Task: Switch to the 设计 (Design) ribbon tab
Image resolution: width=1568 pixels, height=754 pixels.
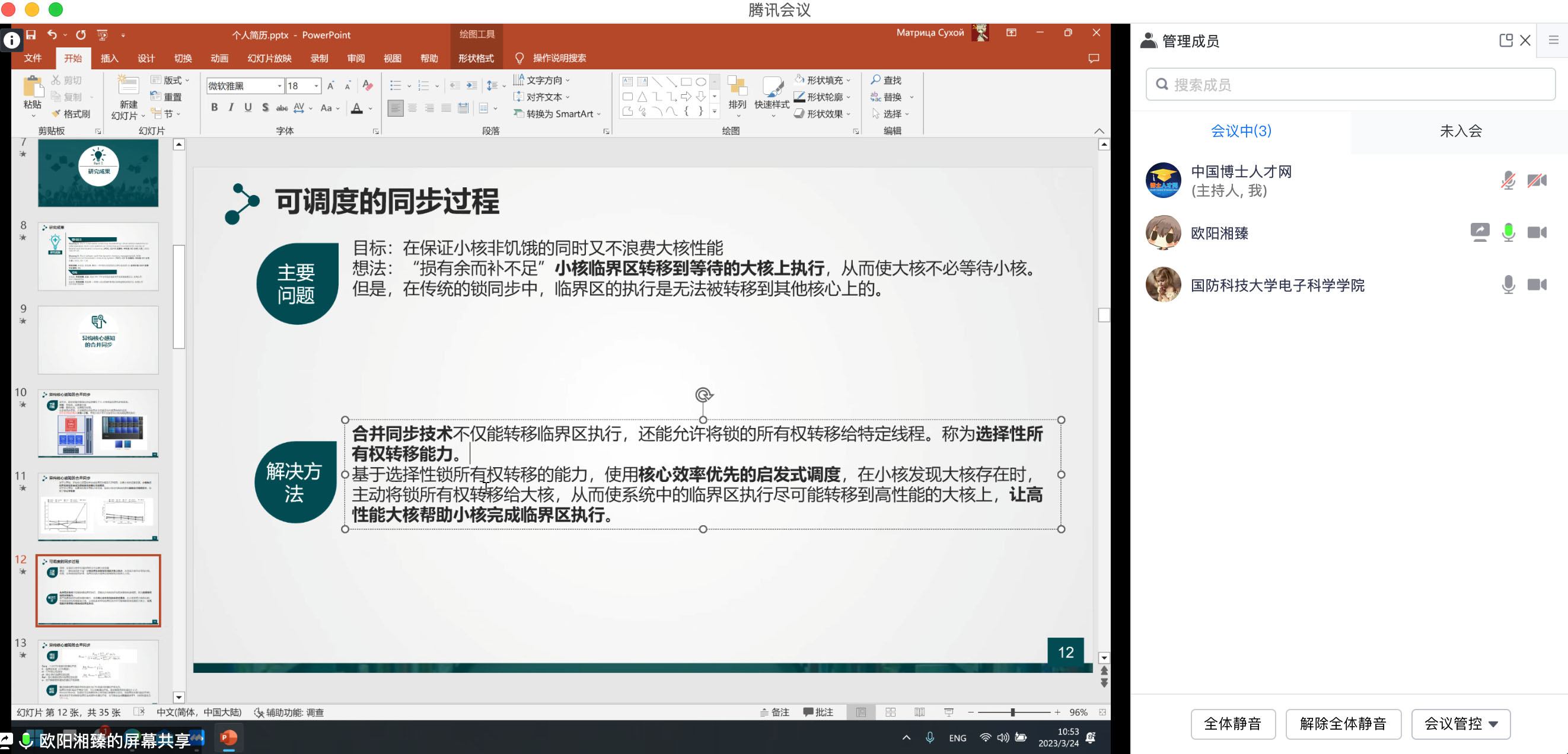Action: coord(146,58)
